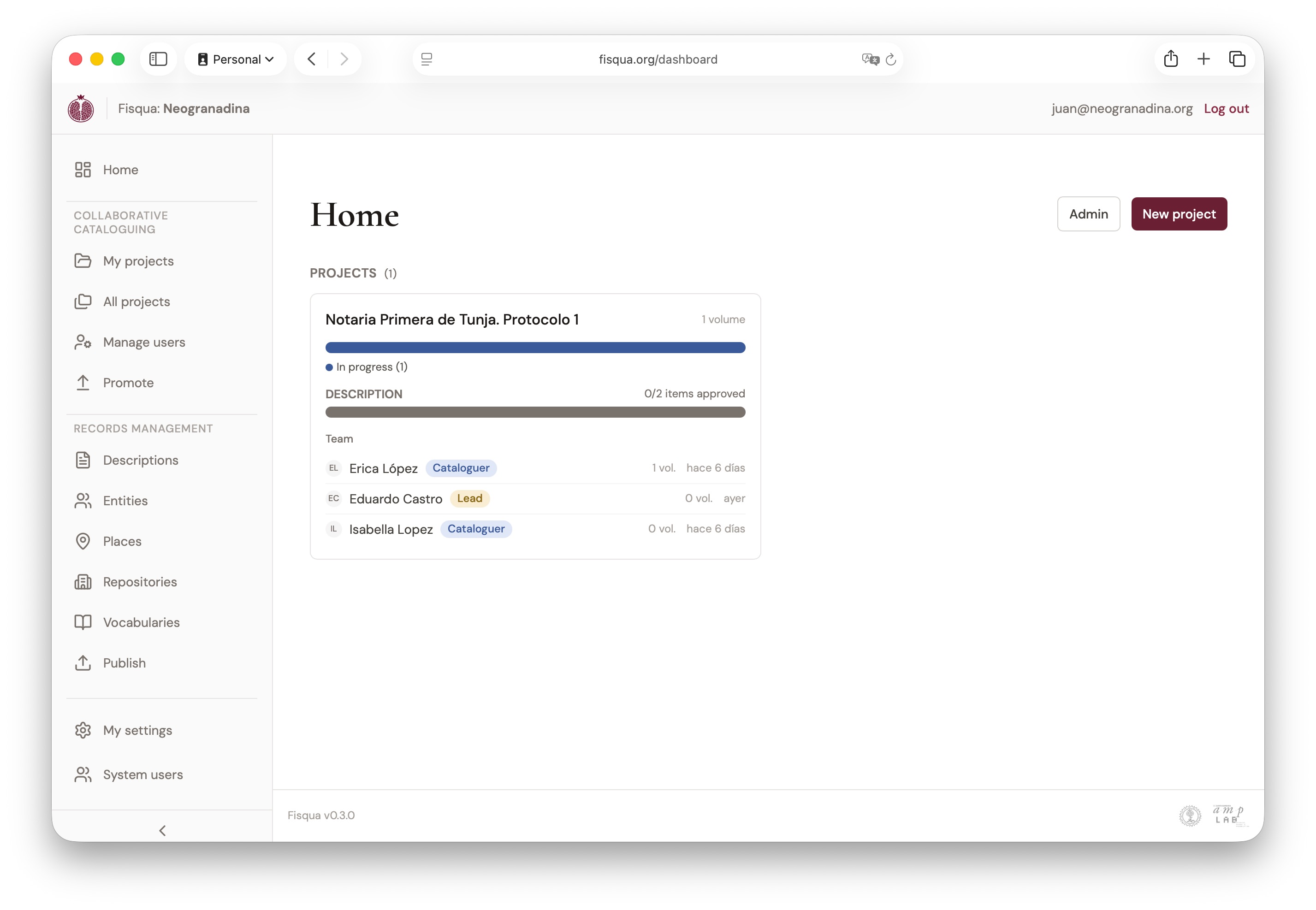Click the juan@neogranadina.org account email
The width and height of the screenshot is (1316, 910).
pos(1121,108)
